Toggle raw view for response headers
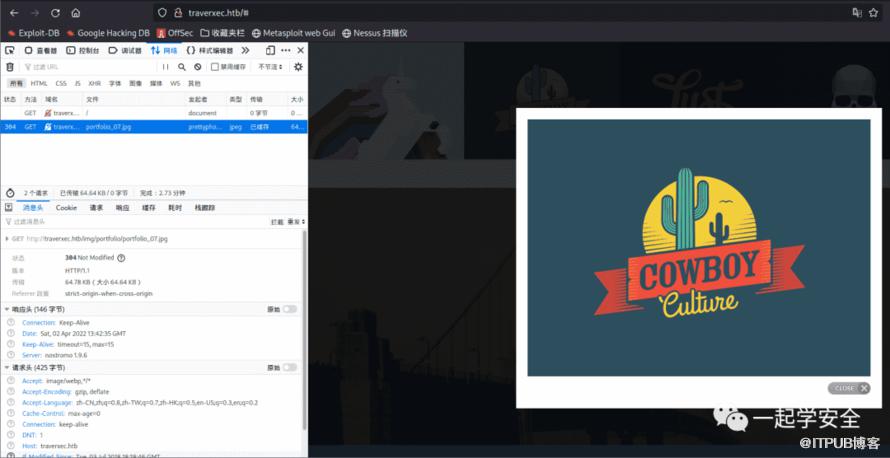The width and height of the screenshot is (890, 458). 289,310
